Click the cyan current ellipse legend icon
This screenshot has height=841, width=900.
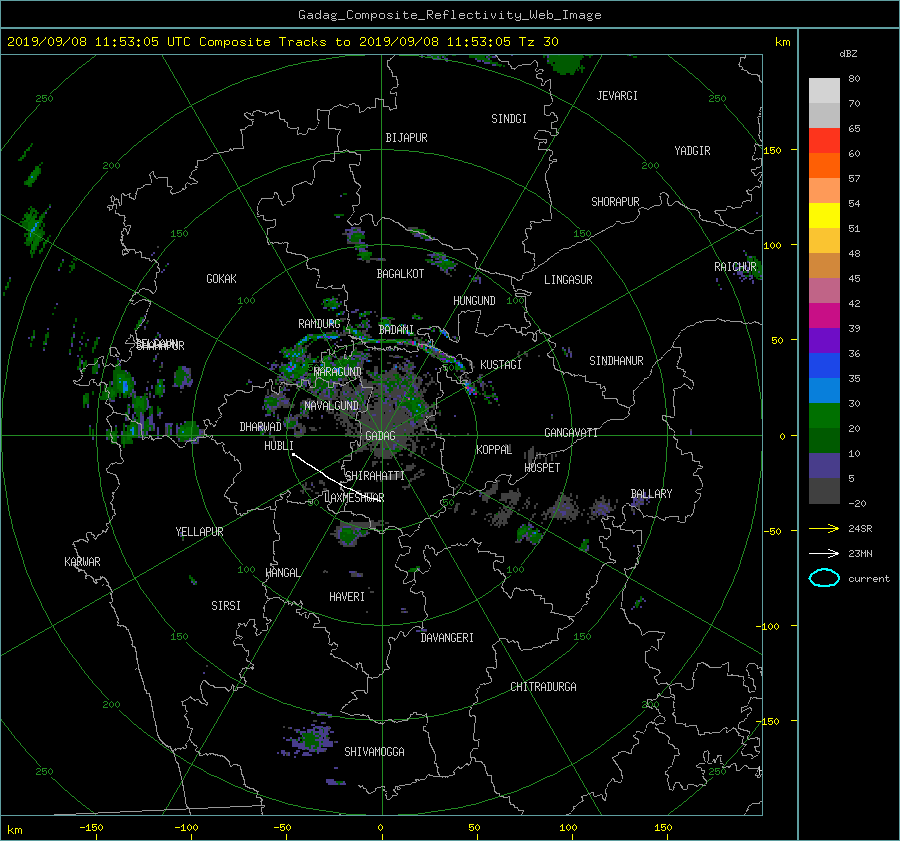[x=824, y=578]
